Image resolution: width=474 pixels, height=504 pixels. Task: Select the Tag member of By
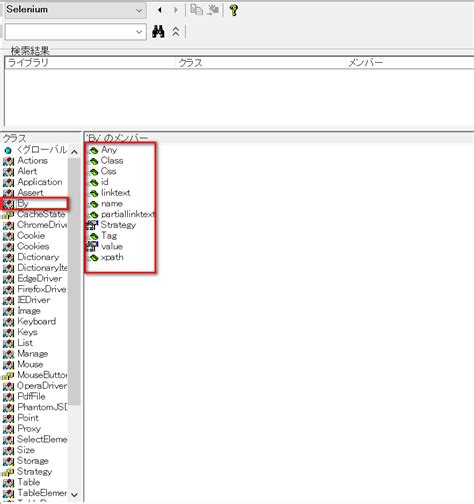pyautogui.click(x=103, y=235)
